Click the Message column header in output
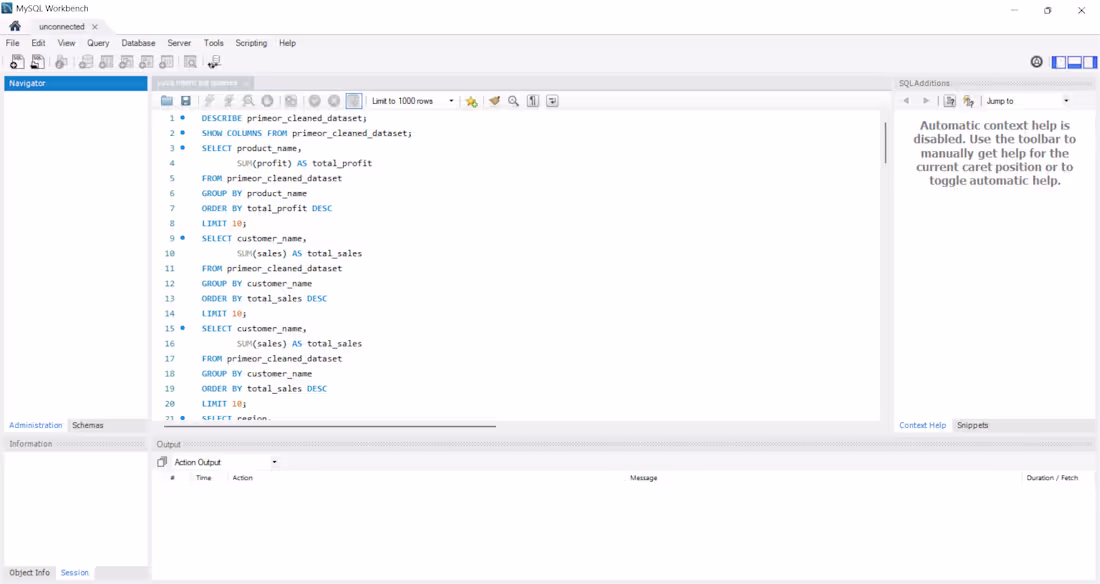The width and height of the screenshot is (1100, 584). point(643,478)
